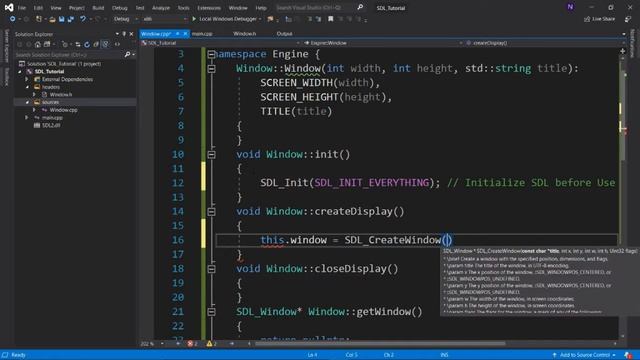Collapse Window constructor code block at line 4
The image size is (640, 360).
coord(211,69)
